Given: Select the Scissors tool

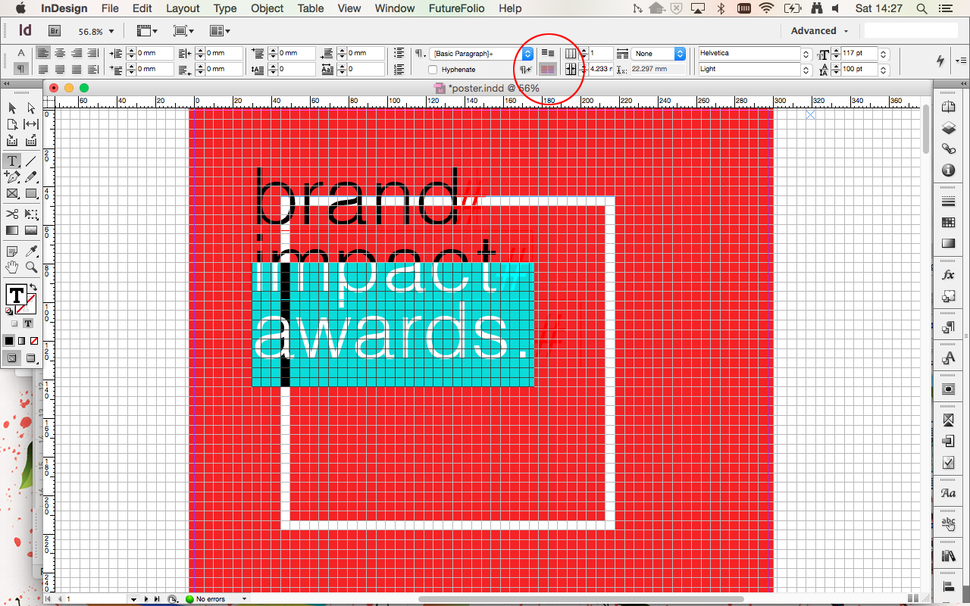Looking at the screenshot, I should [x=12, y=213].
